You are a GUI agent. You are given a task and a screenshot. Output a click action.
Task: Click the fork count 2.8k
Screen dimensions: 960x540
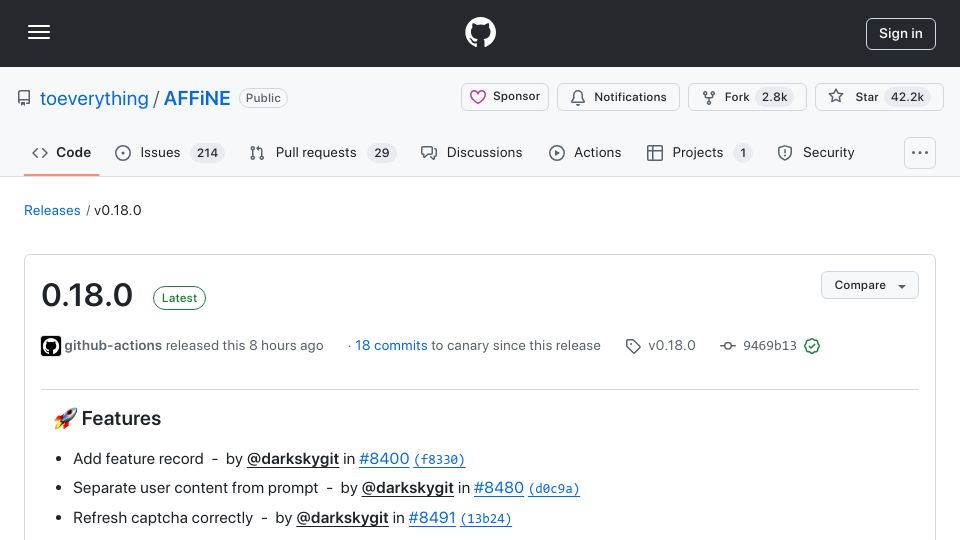(x=774, y=97)
